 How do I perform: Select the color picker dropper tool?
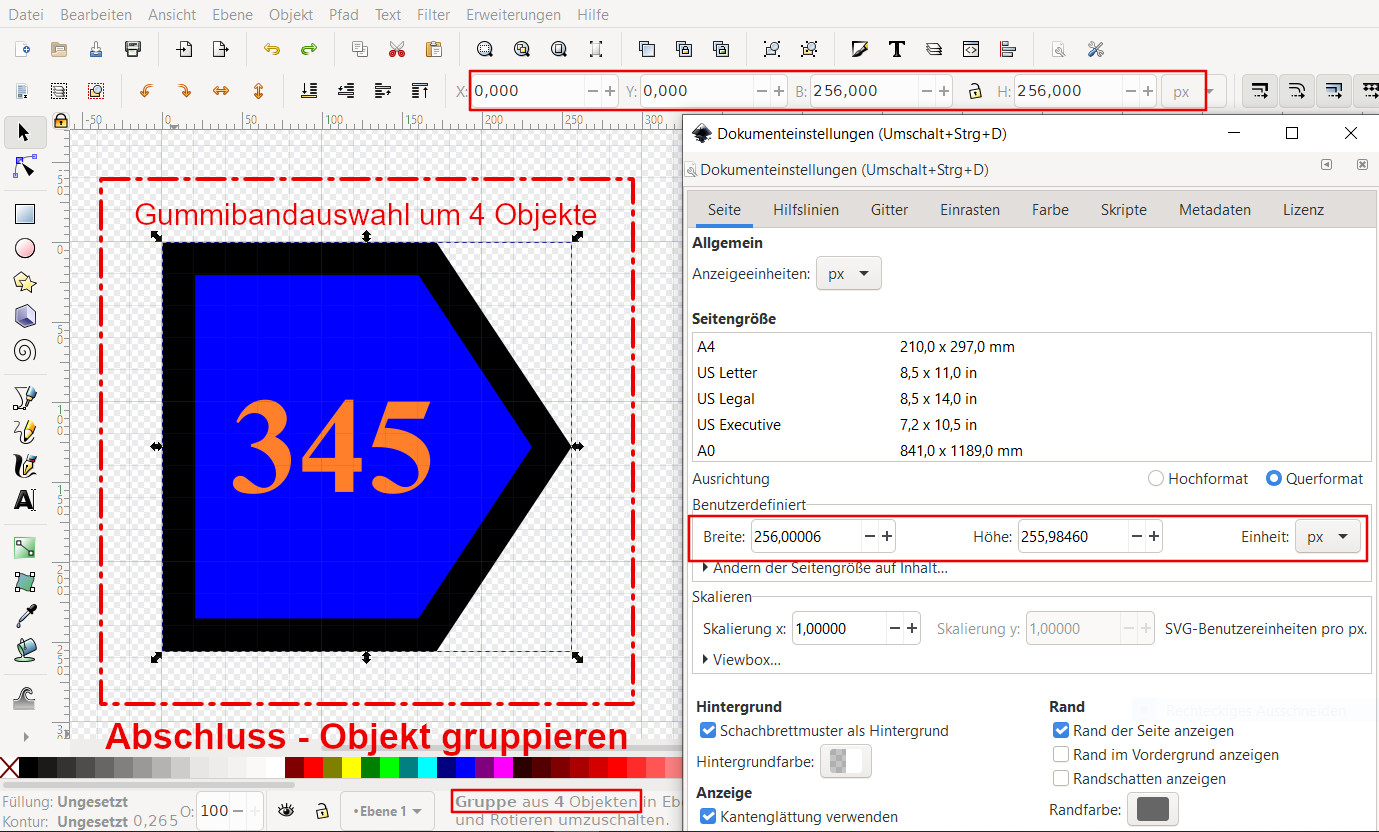point(25,616)
